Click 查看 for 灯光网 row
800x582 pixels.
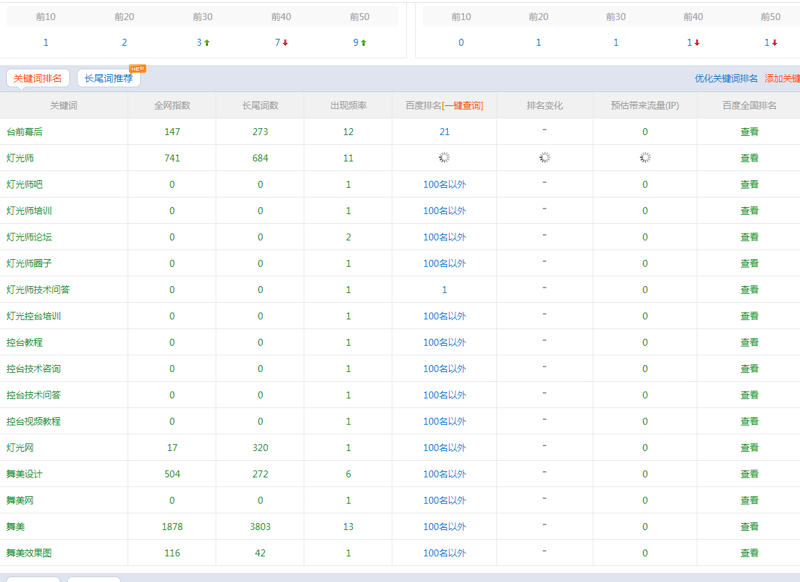tap(749, 448)
